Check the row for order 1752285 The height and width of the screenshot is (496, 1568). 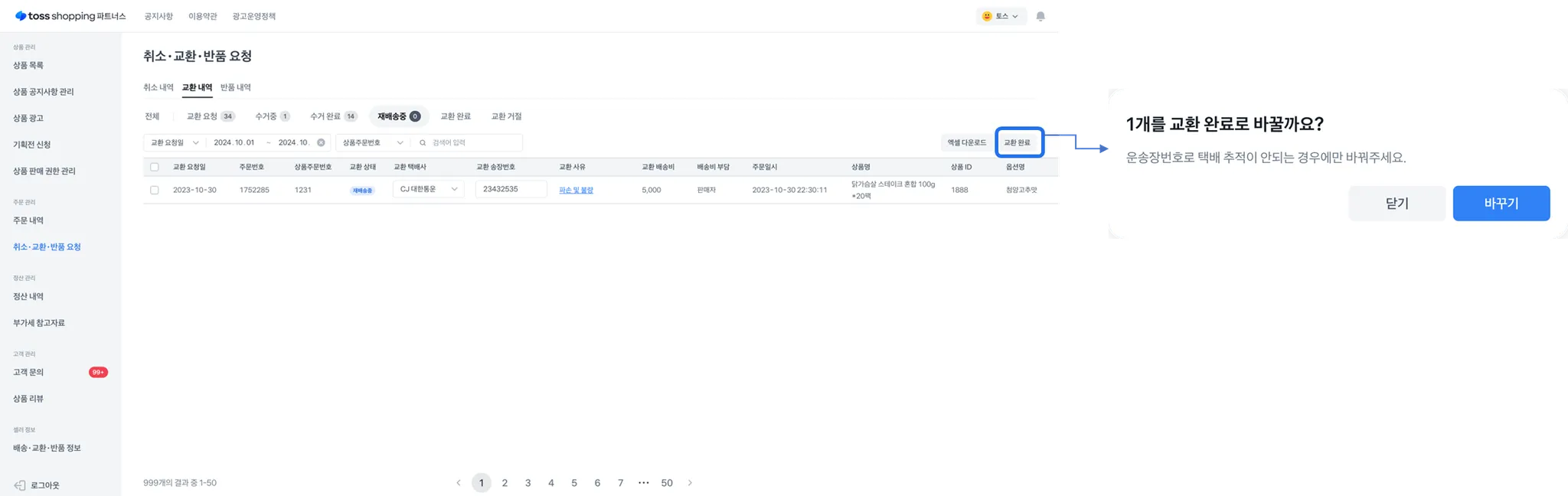click(155, 190)
